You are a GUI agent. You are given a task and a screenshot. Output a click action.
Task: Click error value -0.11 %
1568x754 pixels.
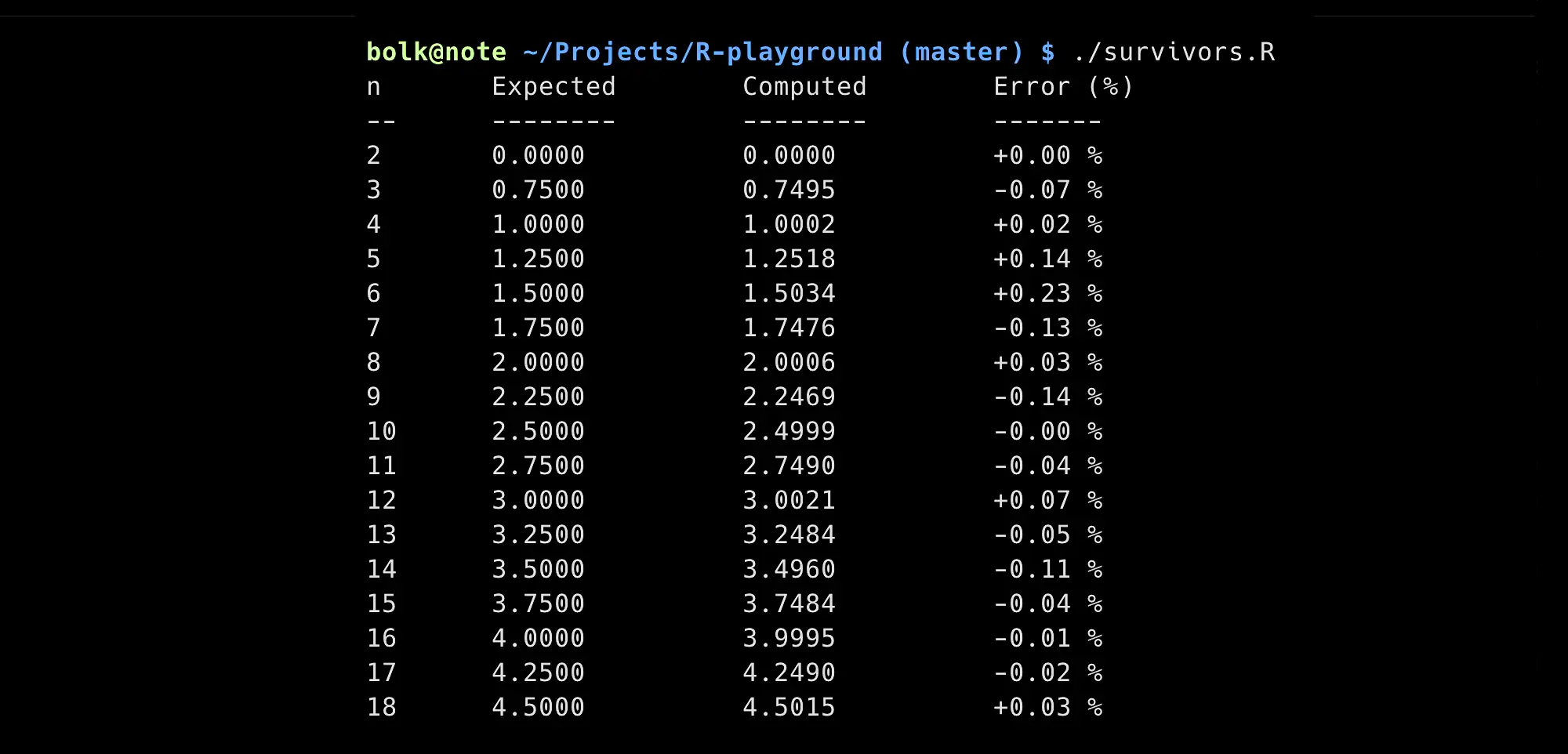1047,569
